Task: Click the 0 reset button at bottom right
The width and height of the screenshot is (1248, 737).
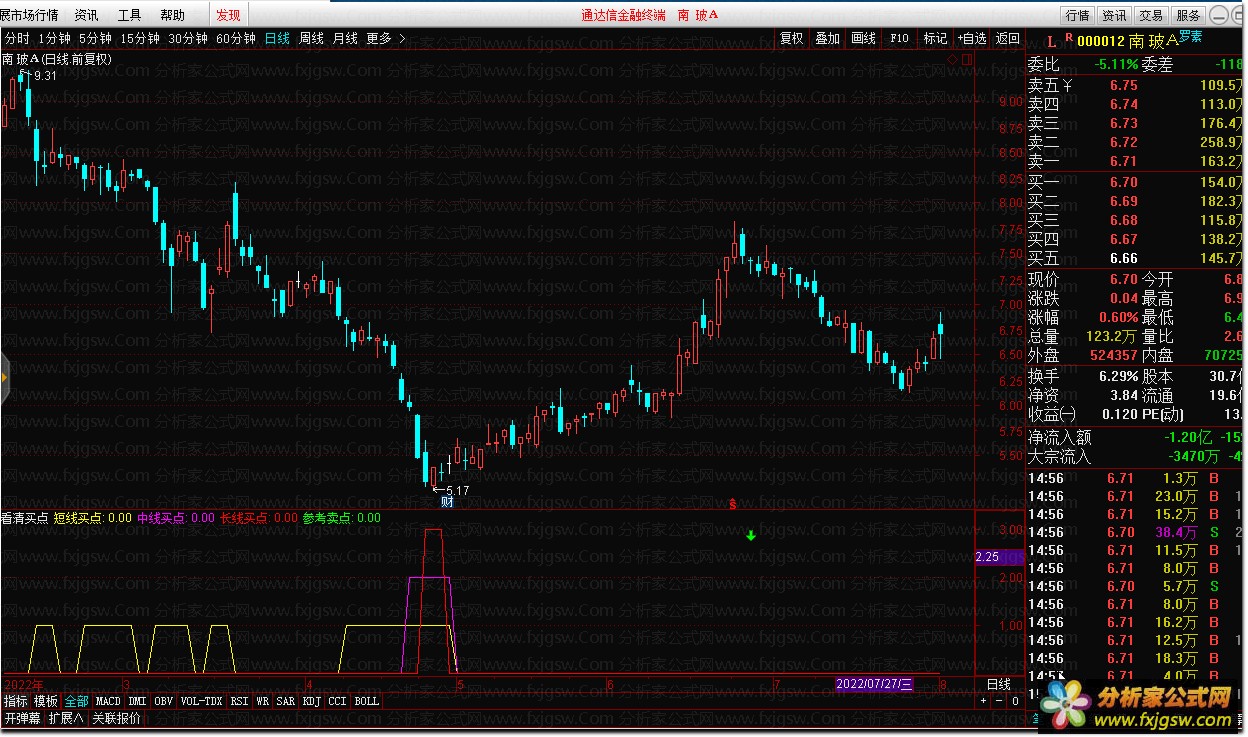Action: coord(1015,701)
